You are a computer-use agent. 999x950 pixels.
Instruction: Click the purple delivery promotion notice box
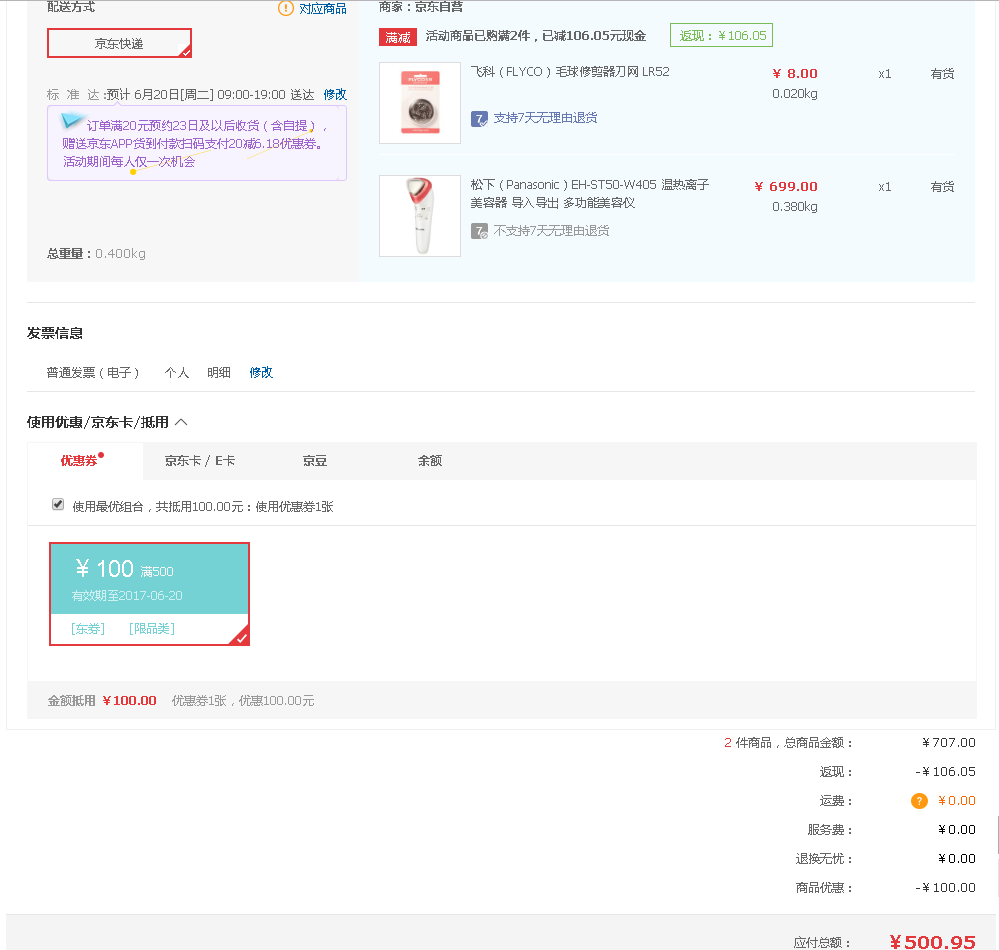tap(197, 143)
